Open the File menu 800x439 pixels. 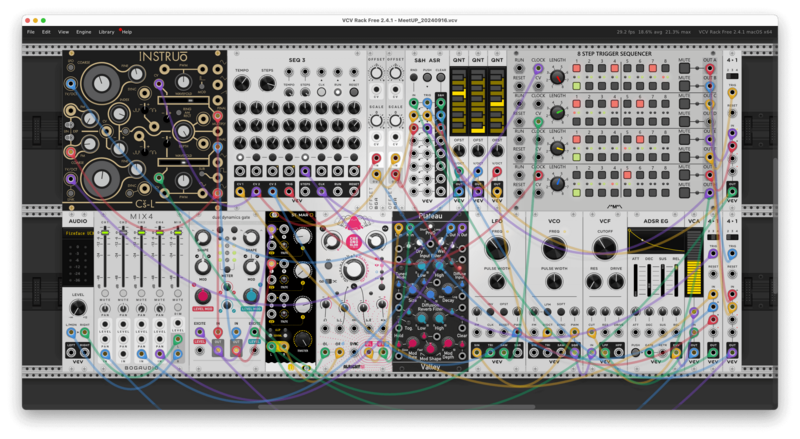(31, 32)
